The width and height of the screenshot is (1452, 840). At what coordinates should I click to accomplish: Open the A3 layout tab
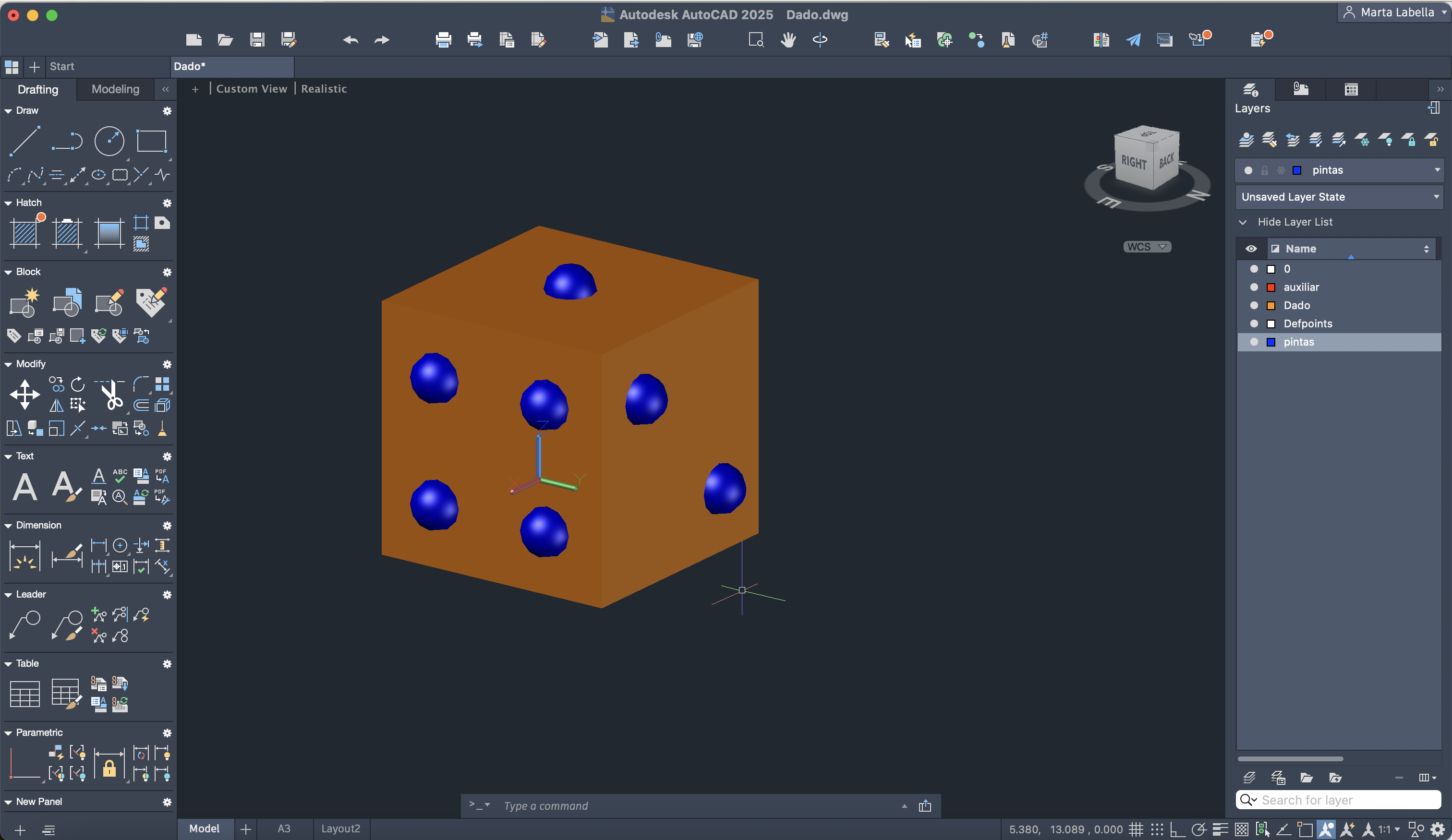tap(283, 828)
